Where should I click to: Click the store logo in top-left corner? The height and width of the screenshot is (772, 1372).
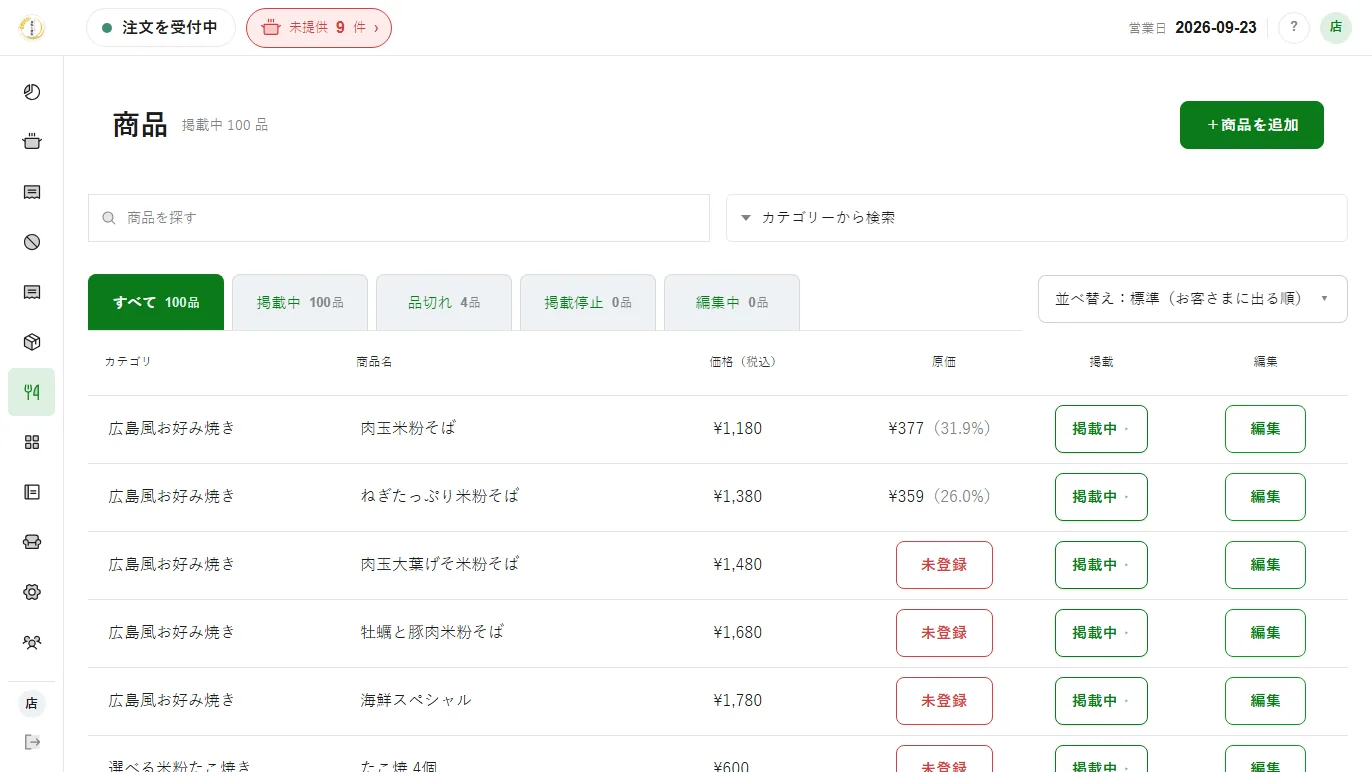click(32, 28)
